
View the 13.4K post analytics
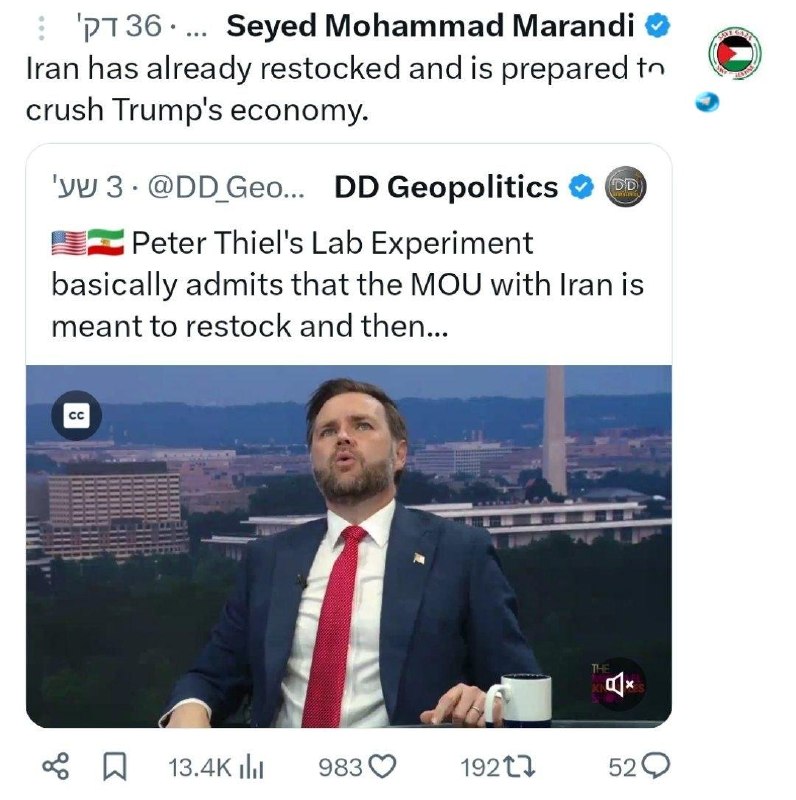point(216,767)
